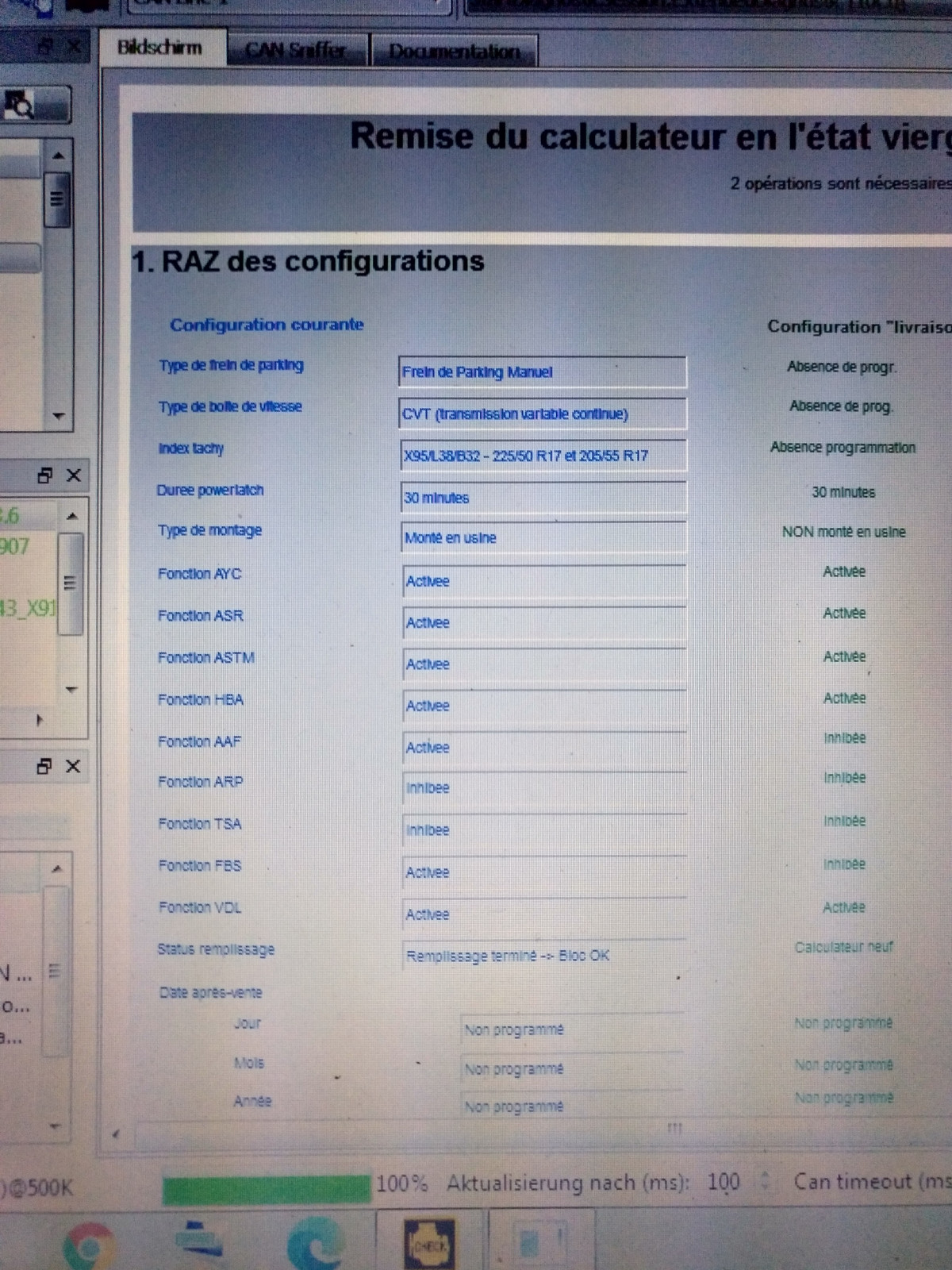
Task: Click the Status remplissage value field
Action: [x=544, y=955]
